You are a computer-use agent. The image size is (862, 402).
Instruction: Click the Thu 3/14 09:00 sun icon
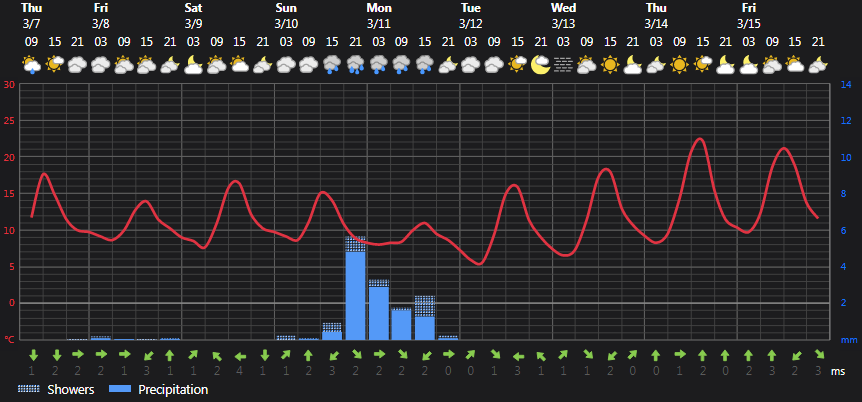679,65
